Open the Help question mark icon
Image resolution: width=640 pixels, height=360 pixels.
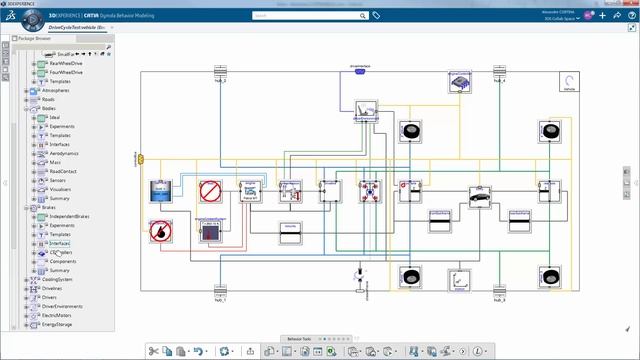point(632,16)
